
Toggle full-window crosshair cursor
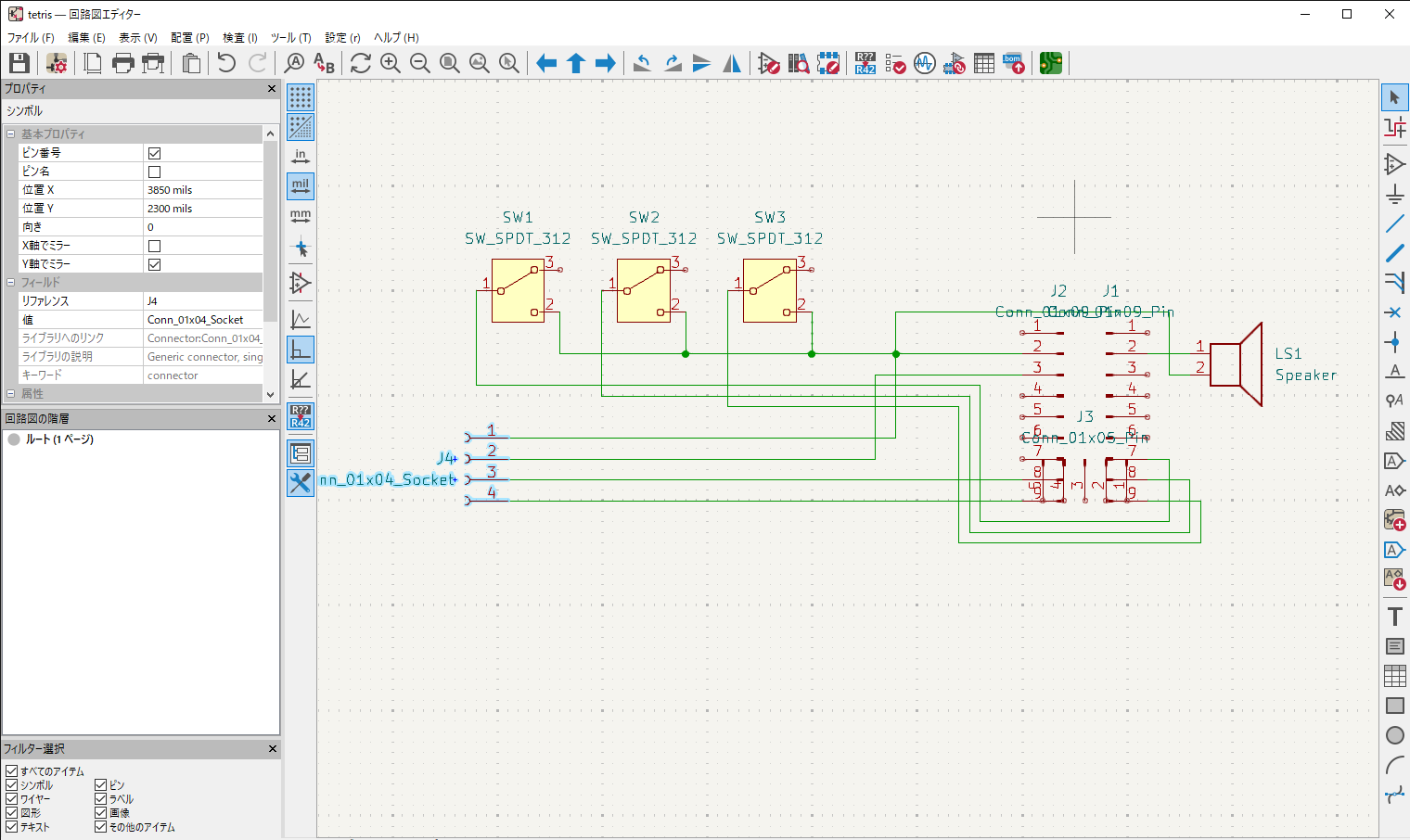(x=301, y=248)
